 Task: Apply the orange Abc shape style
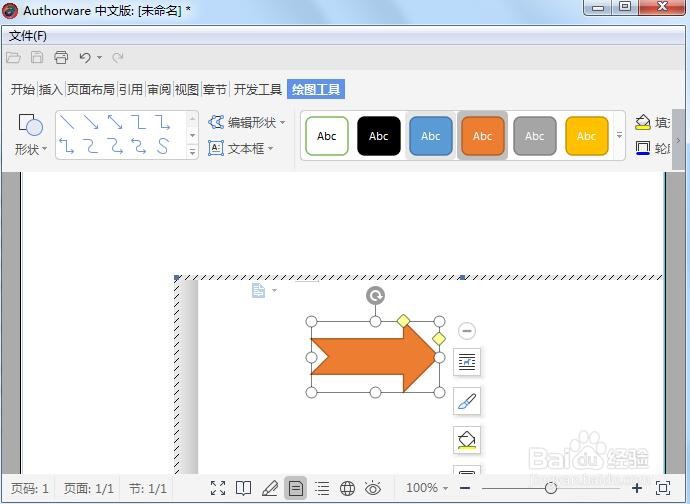[x=483, y=136]
